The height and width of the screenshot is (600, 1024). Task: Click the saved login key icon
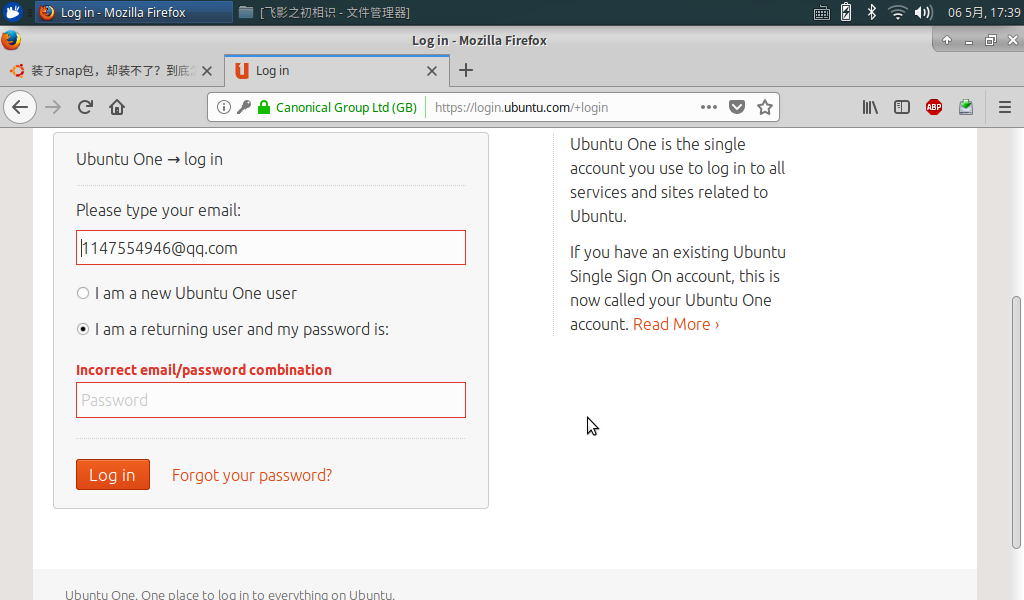[x=244, y=107]
